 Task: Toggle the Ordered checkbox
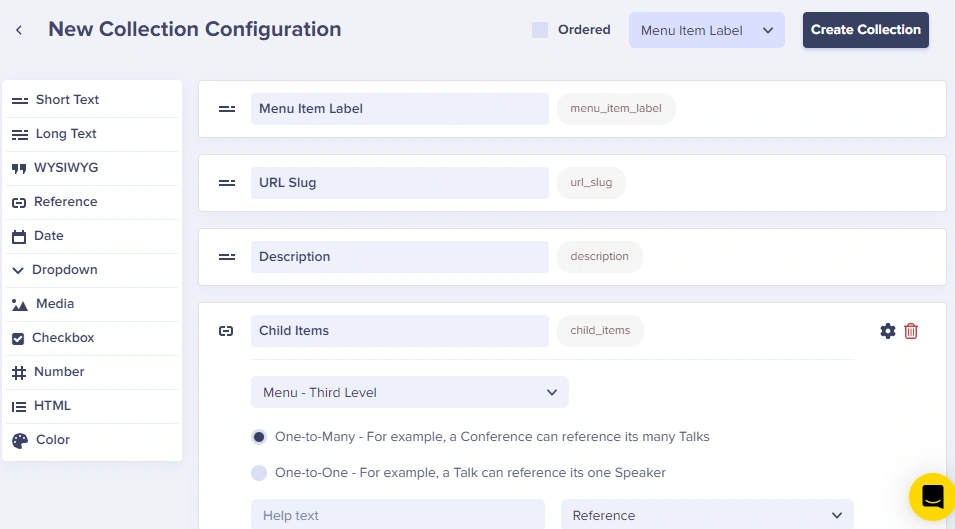pos(540,30)
